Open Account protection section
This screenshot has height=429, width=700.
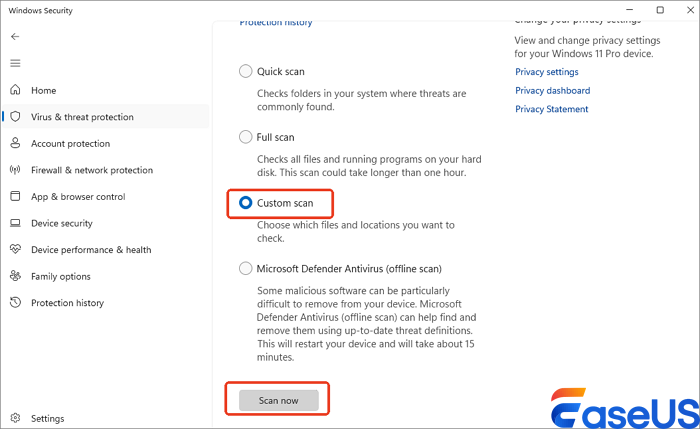[106, 143]
